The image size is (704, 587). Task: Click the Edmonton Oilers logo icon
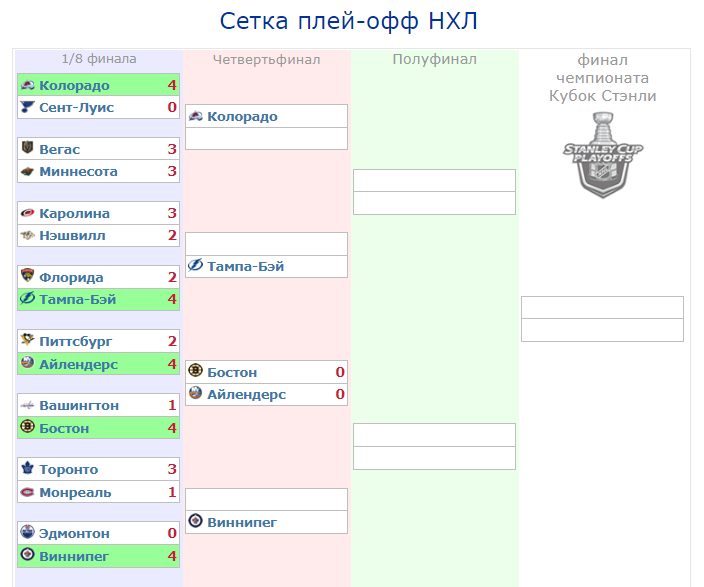[x=27, y=532]
